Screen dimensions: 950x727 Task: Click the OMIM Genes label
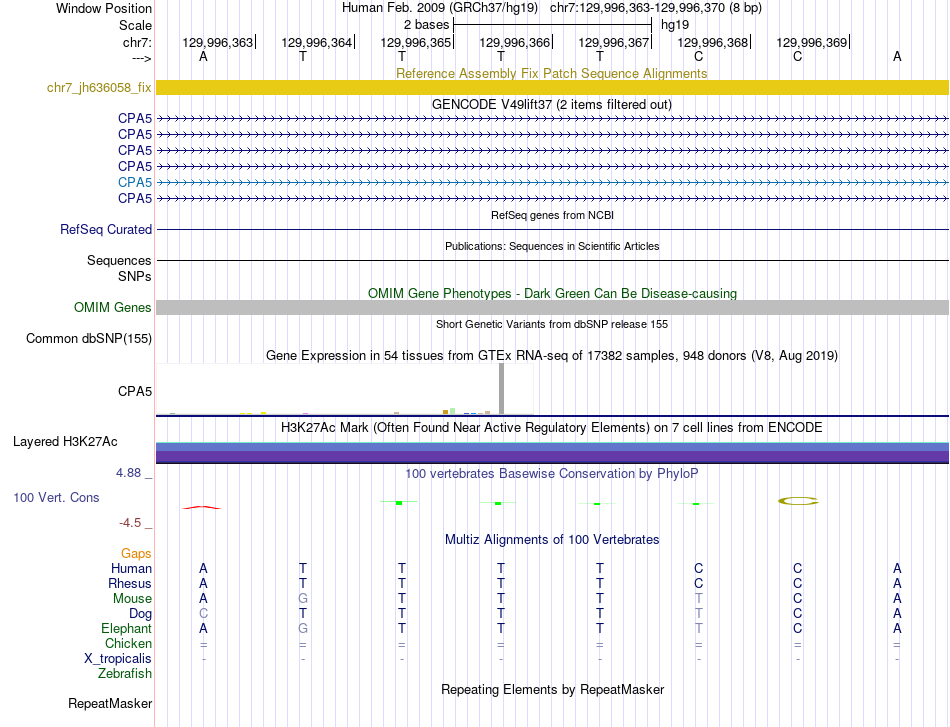[113, 308]
